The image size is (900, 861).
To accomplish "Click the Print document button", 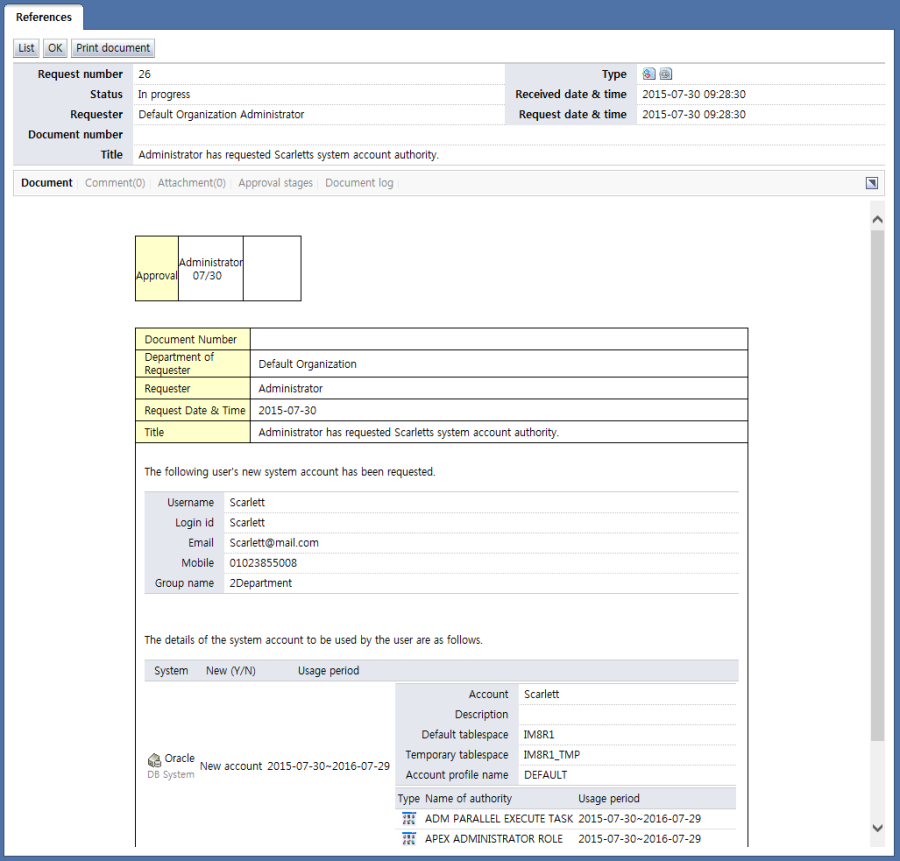I will tap(113, 48).
